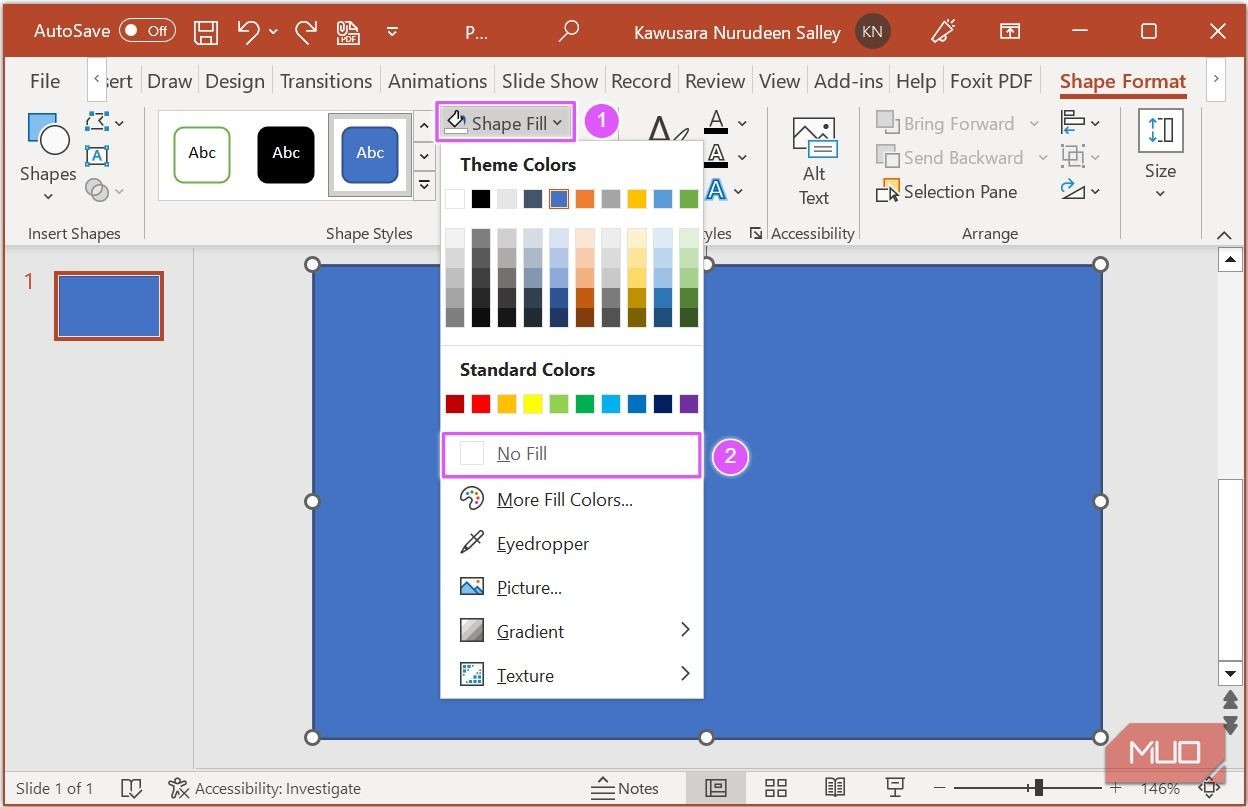Screen dimensions: 1248x807
Task: Toggle the AutoSave switch
Action: pyautogui.click(x=147, y=31)
